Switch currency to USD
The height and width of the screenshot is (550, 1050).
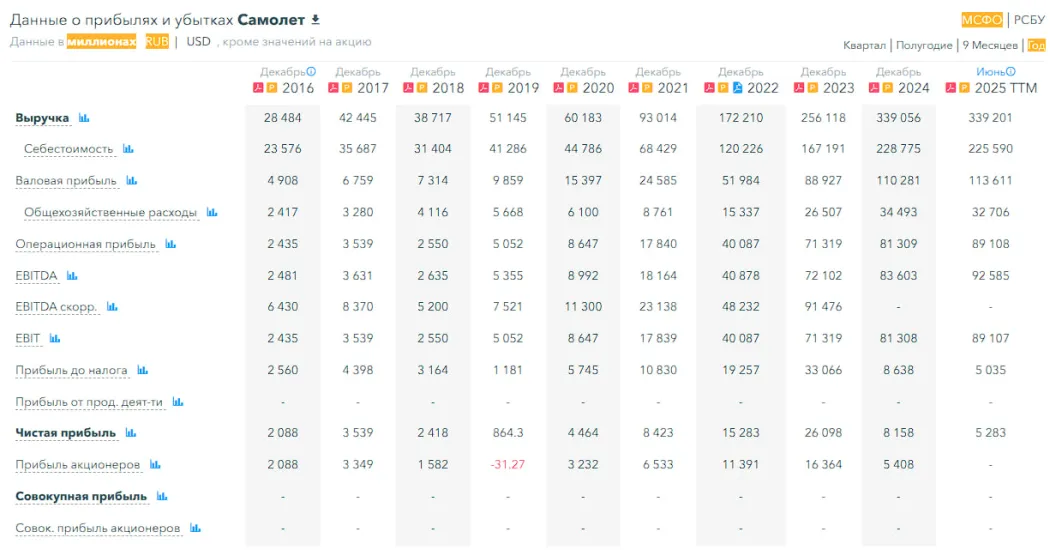pos(198,42)
